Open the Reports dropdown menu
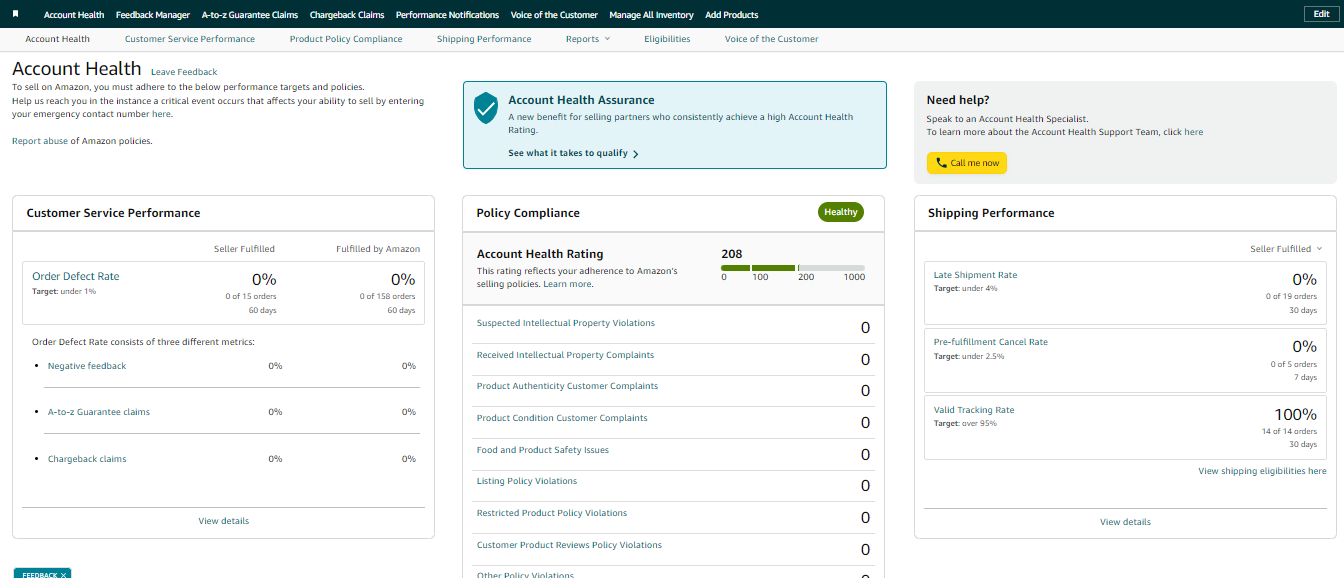The width and height of the screenshot is (1344, 578). click(587, 39)
